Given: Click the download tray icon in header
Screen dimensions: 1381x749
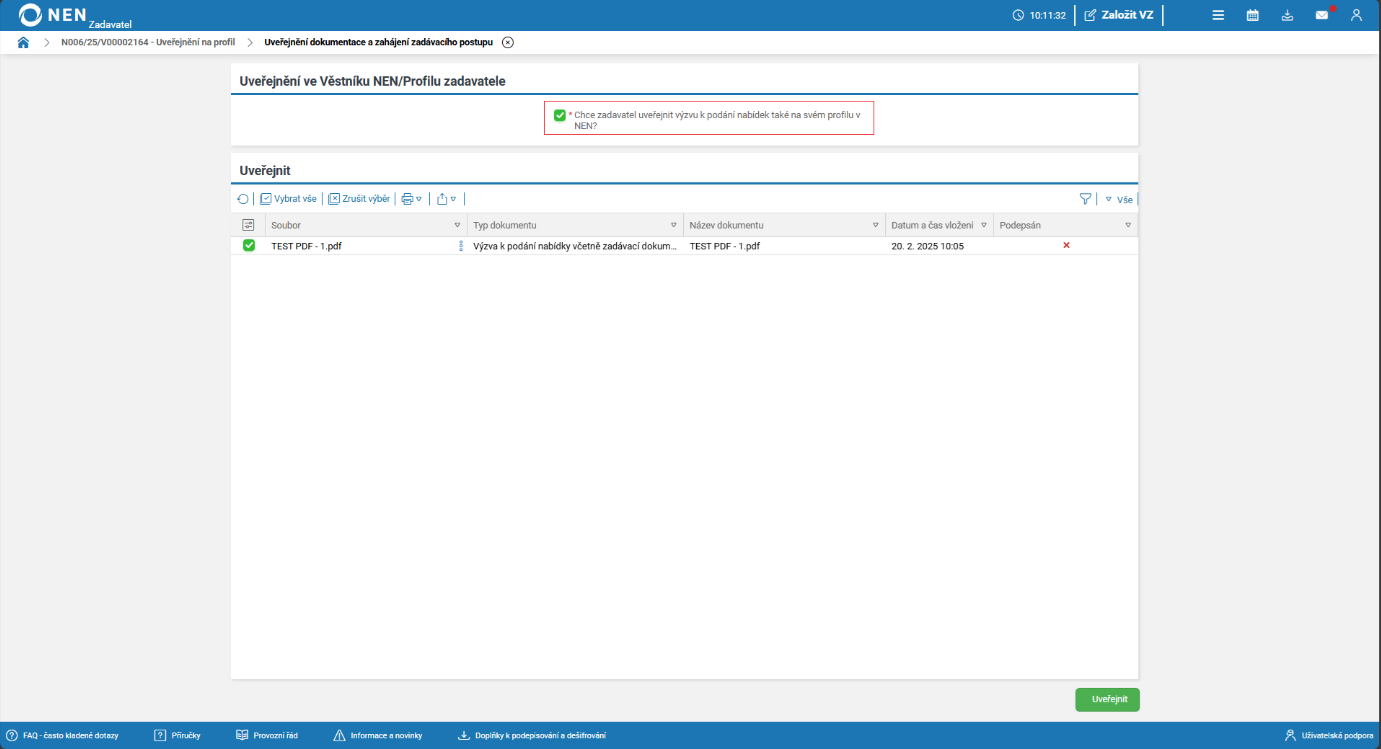Looking at the screenshot, I should click(x=1287, y=15).
